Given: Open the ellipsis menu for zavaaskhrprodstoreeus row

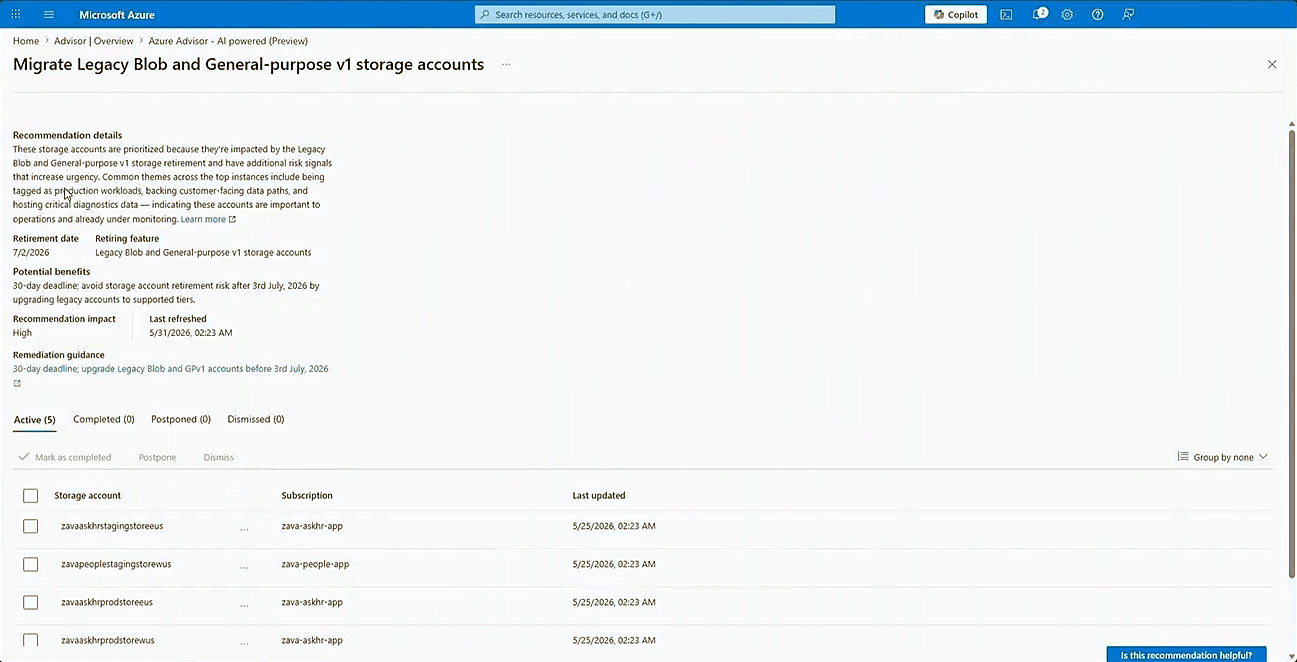Looking at the screenshot, I should (x=244, y=604).
